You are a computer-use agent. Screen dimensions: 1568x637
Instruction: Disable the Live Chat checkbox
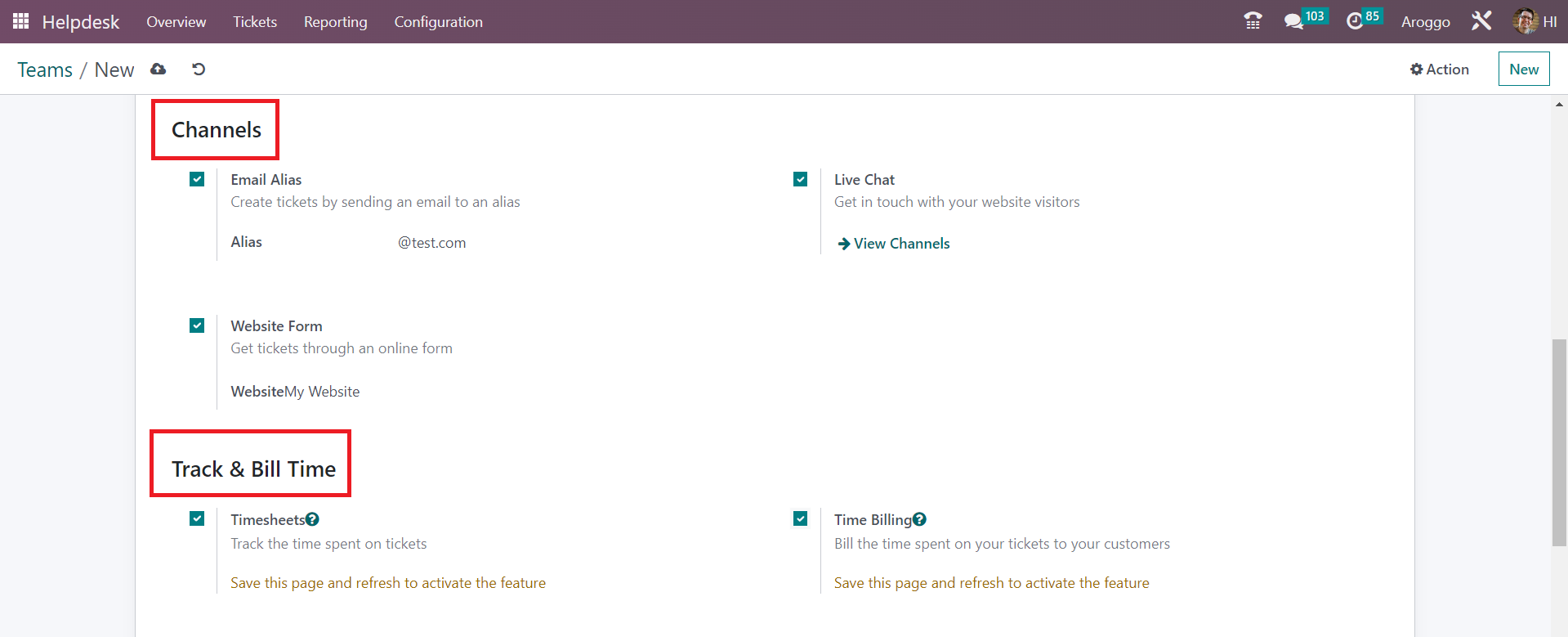coord(801,179)
